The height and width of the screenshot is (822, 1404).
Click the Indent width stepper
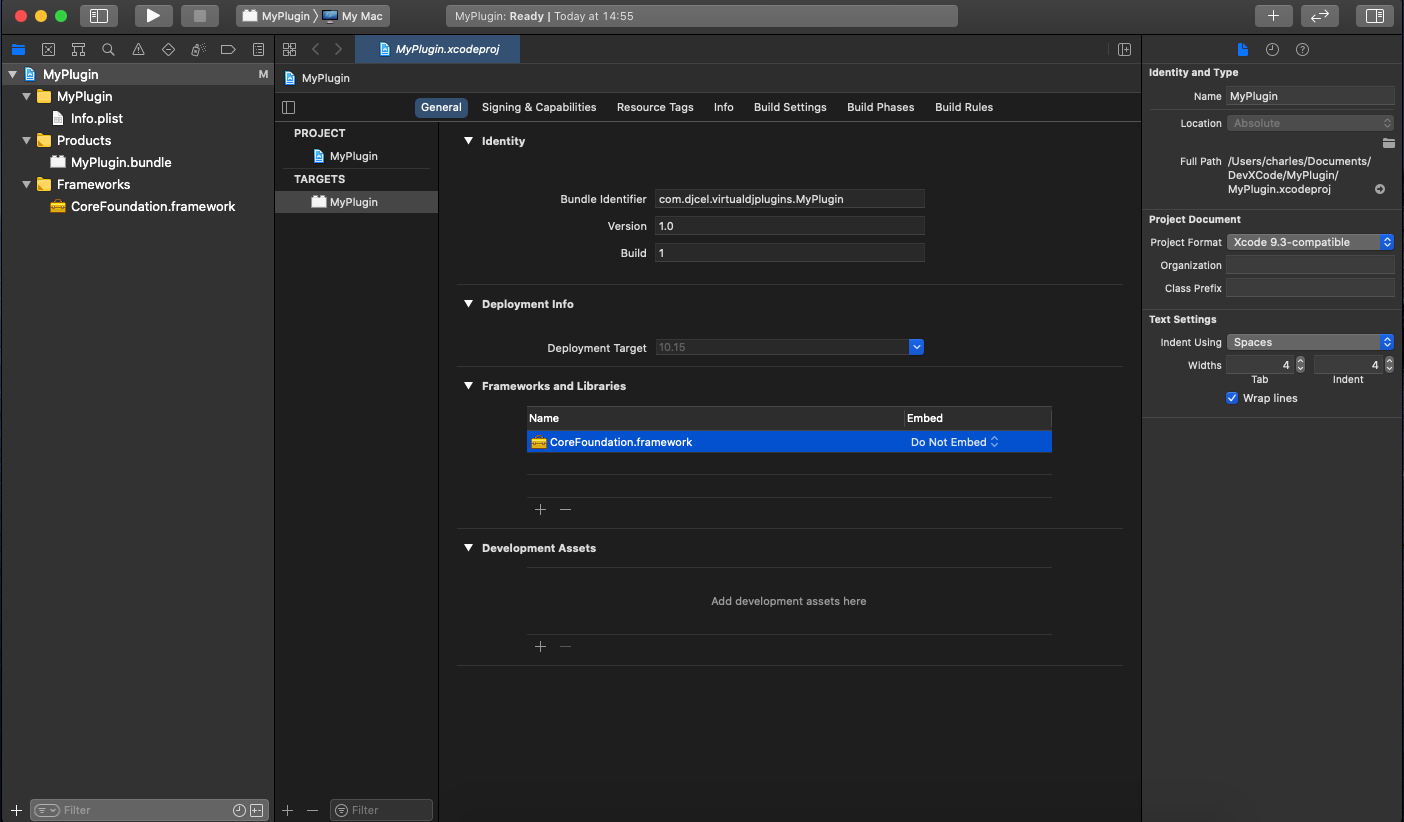tap(1388, 365)
